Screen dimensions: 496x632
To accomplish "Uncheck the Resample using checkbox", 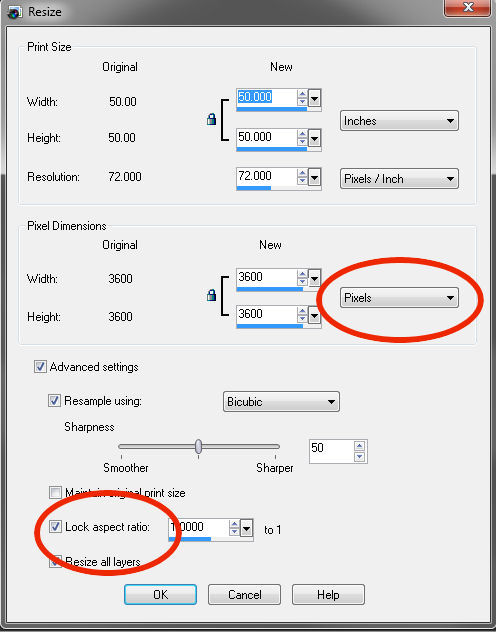I will (x=54, y=401).
